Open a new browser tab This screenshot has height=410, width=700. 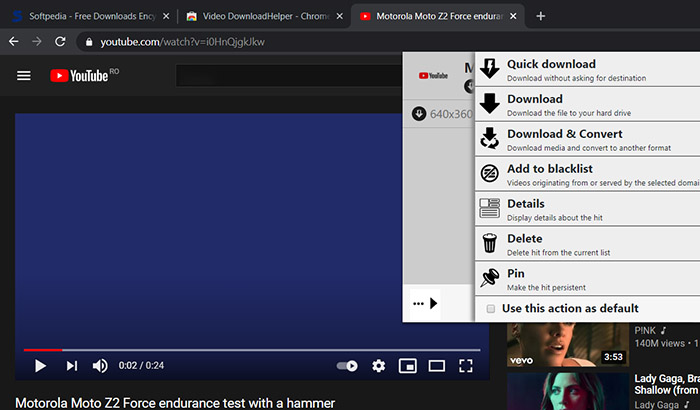point(541,16)
